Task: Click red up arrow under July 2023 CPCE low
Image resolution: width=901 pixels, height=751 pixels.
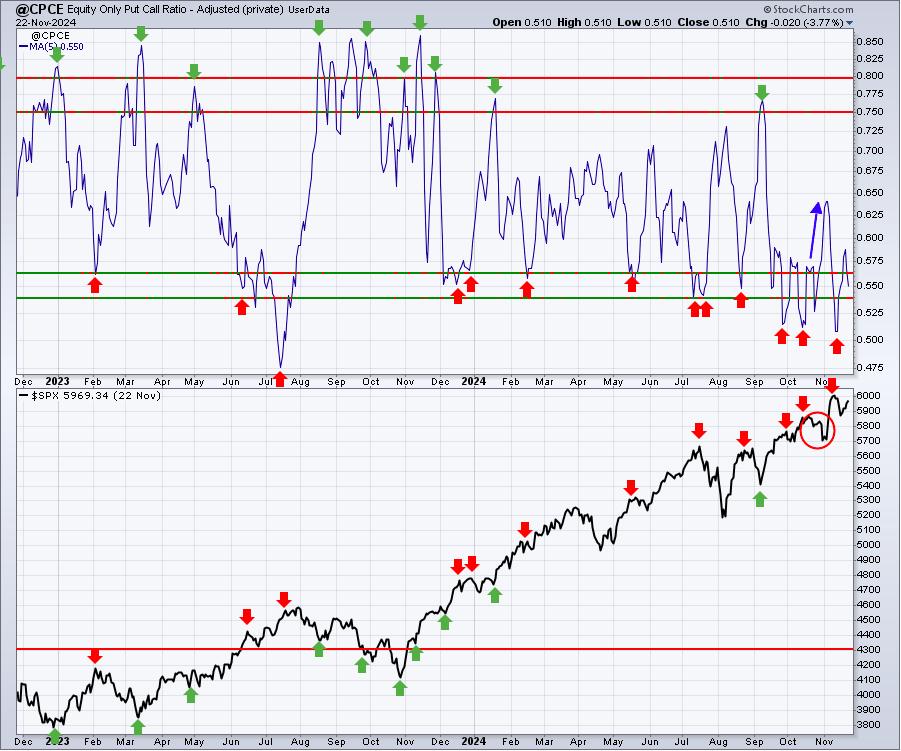Action: click(280, 379)
